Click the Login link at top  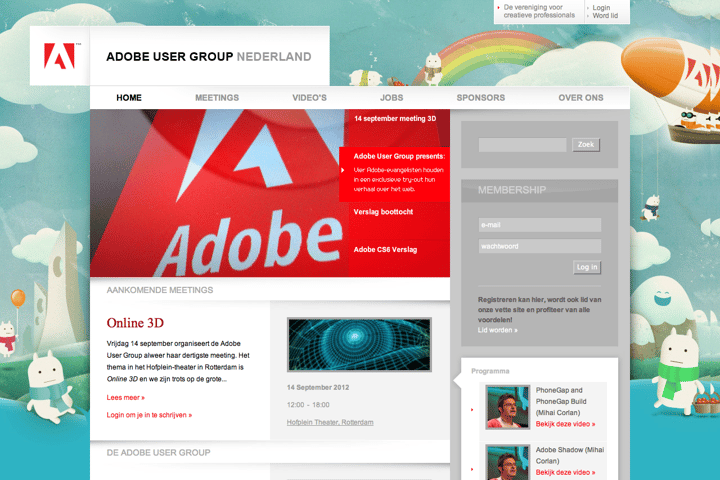click(x=601, y=8)
